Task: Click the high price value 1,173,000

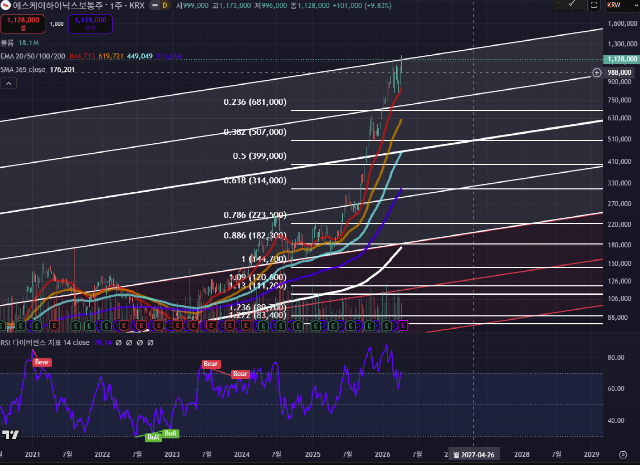Action: [x=235, y=5]
